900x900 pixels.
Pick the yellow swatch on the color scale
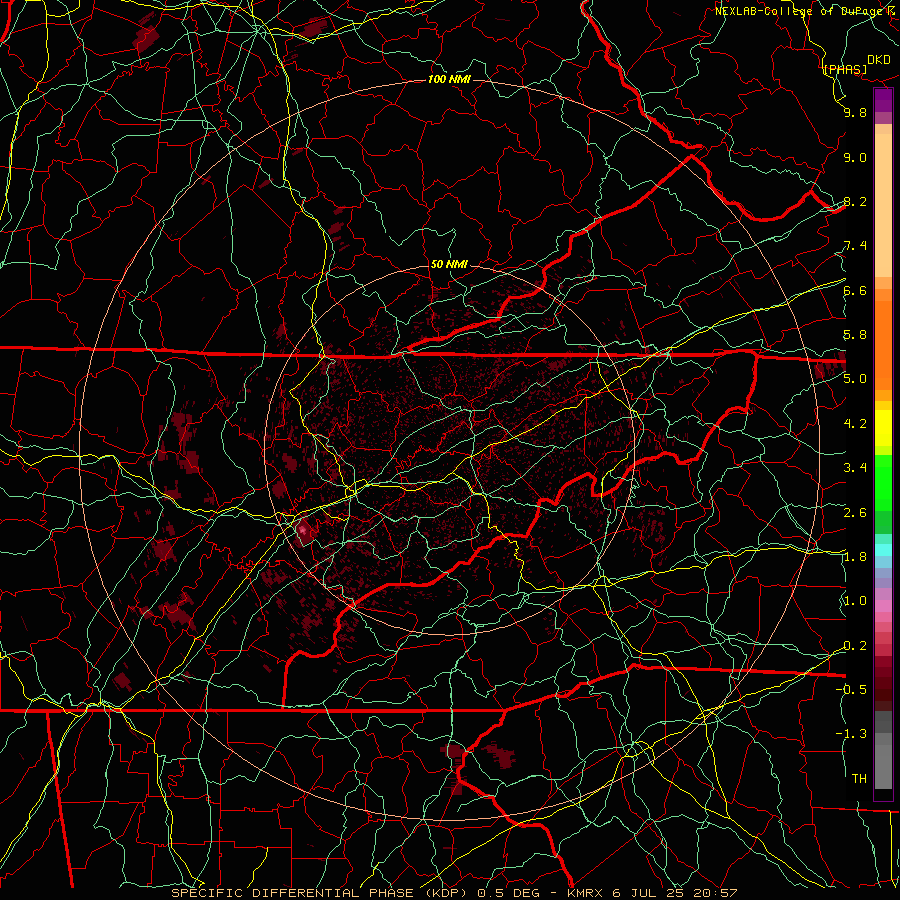(x=883, y=428)
